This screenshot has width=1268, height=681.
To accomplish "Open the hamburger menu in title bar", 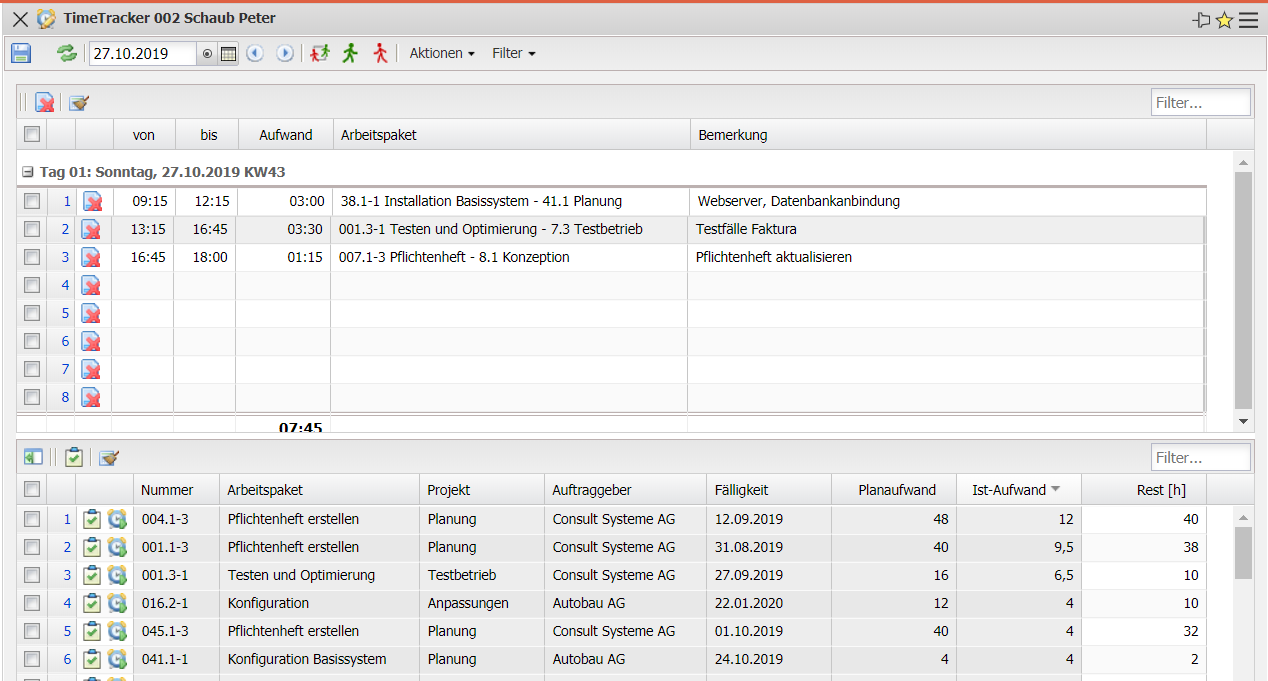I will click(x=1248, y=20).
